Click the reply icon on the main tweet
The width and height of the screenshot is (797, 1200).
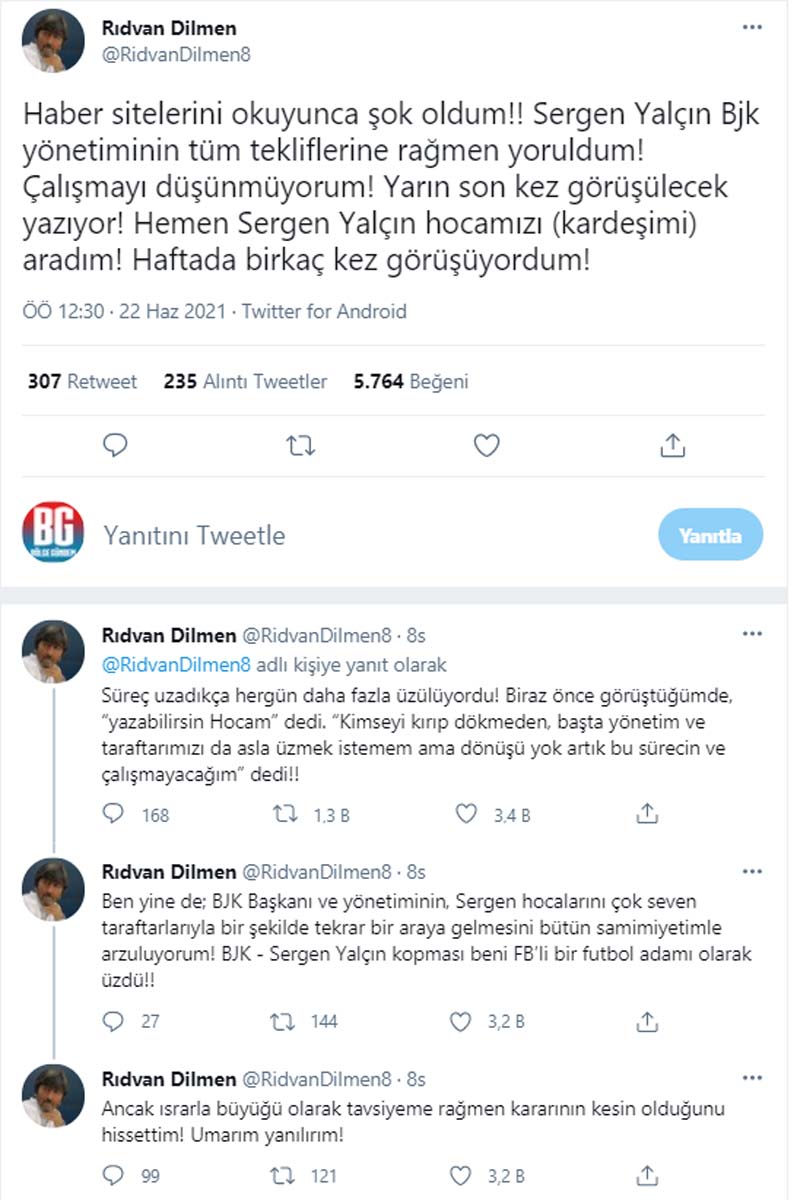pos(115,445)
